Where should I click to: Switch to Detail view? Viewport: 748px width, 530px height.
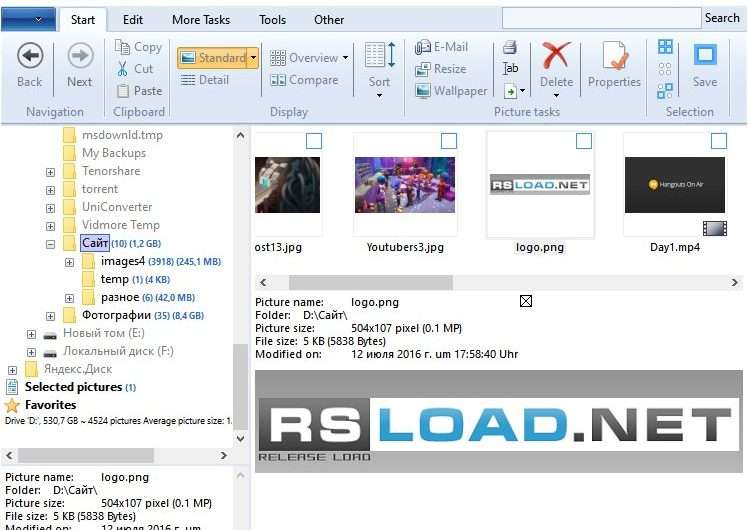(205, 80)
